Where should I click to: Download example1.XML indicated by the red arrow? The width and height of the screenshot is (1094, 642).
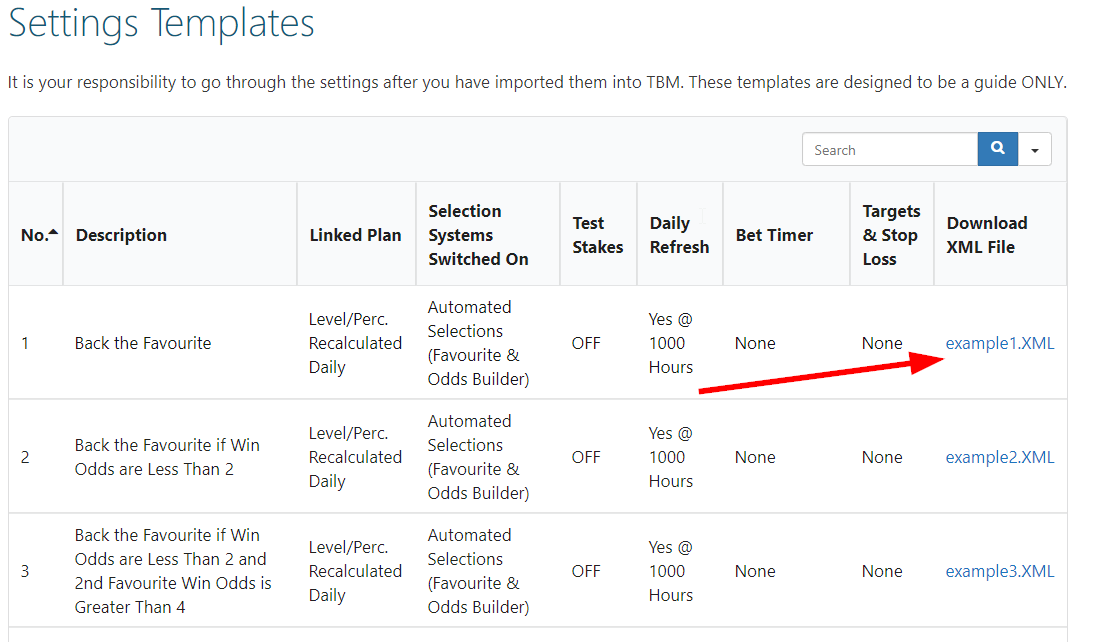(x=1000, y=343)
